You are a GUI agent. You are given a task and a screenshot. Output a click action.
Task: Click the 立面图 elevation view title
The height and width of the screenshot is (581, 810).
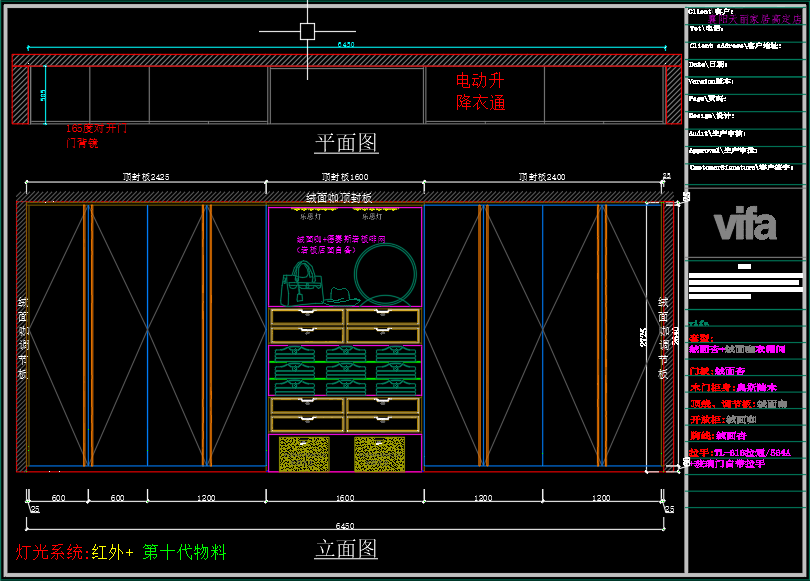(x=346, y=548)
